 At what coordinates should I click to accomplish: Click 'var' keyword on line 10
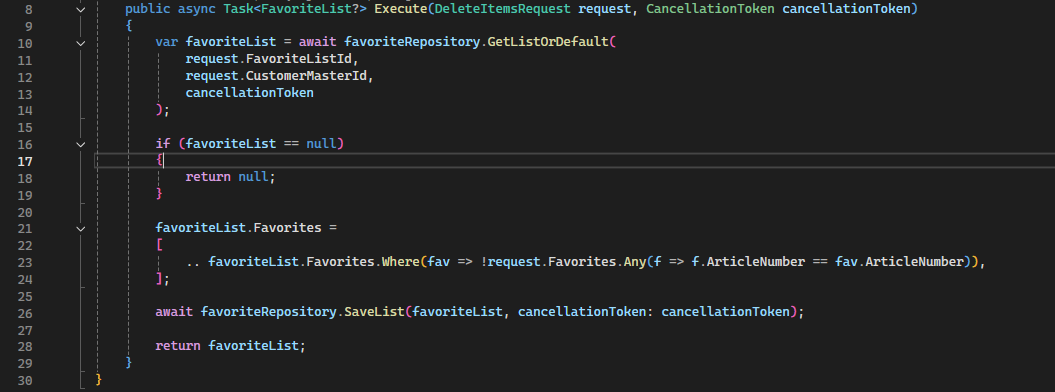(x=167, y=43)
